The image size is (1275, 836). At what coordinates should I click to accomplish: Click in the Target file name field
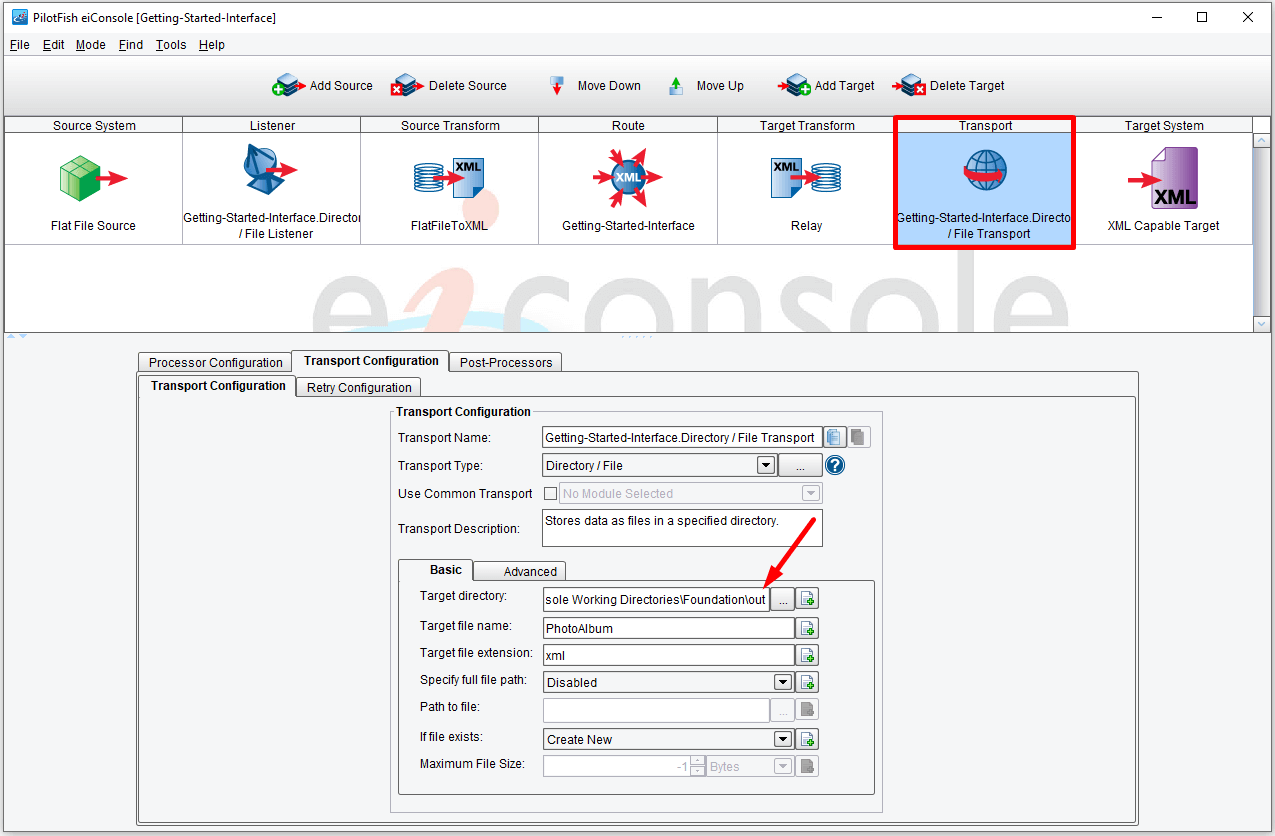tap(669, 629)
